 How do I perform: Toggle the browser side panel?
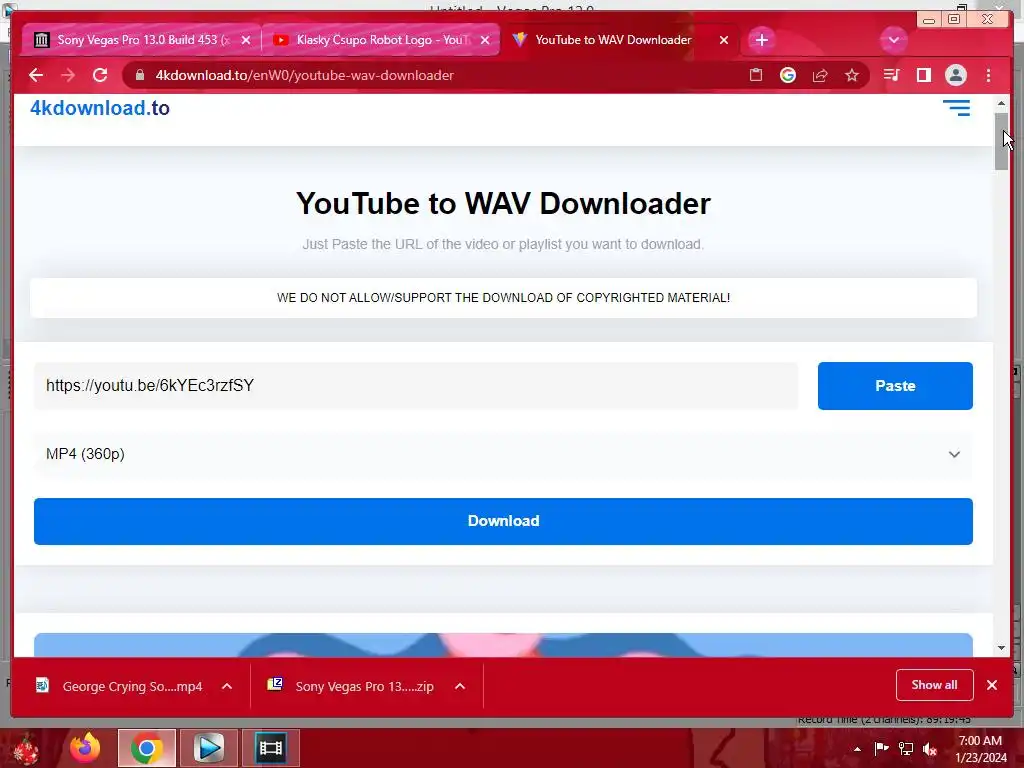coord(923,75)
